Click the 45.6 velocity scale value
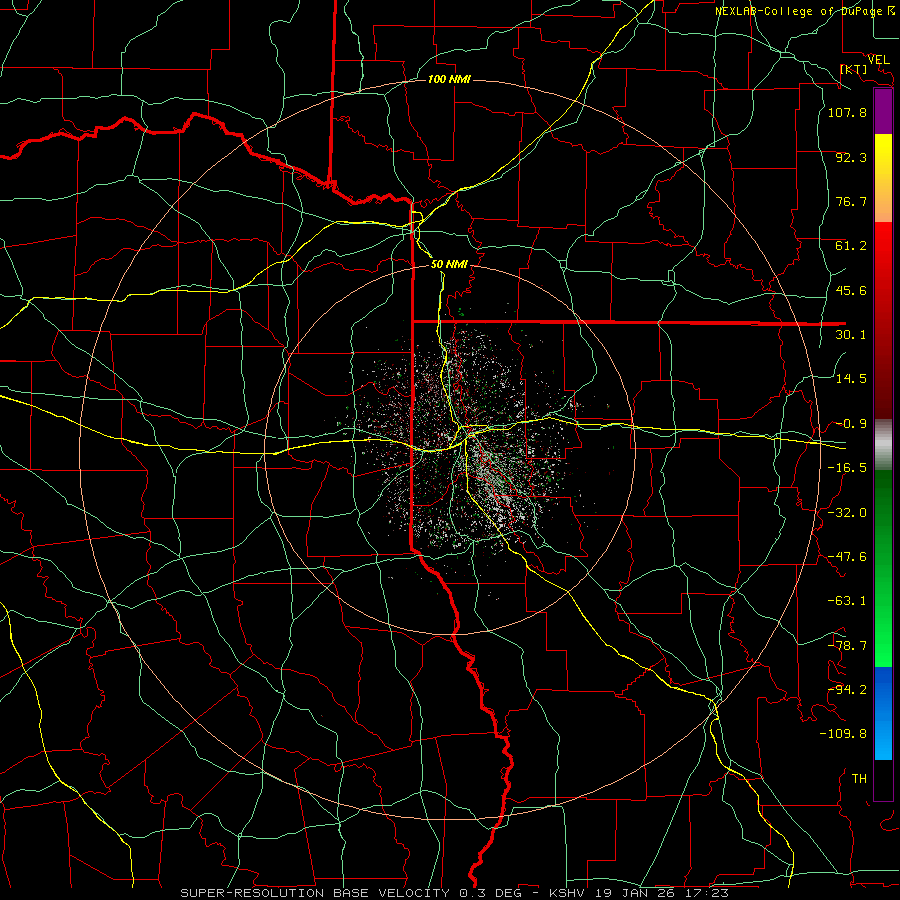Screen dimensions: 900x900 pyautogui.click(x=851, y=290)
